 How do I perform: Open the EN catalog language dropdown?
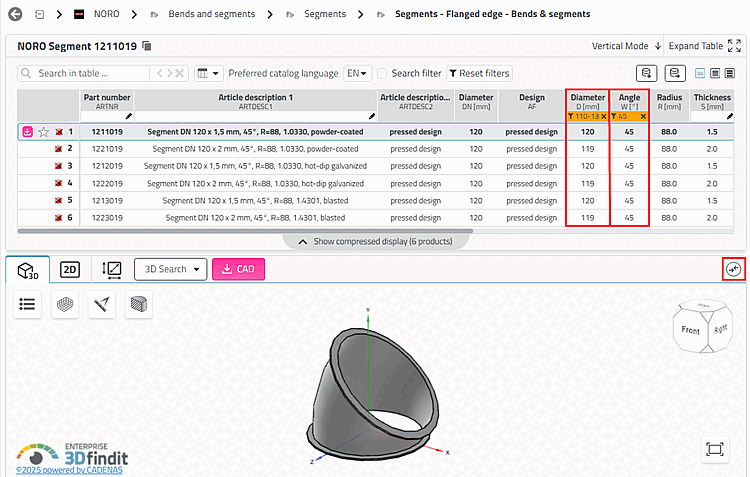[x=357, y=73]
